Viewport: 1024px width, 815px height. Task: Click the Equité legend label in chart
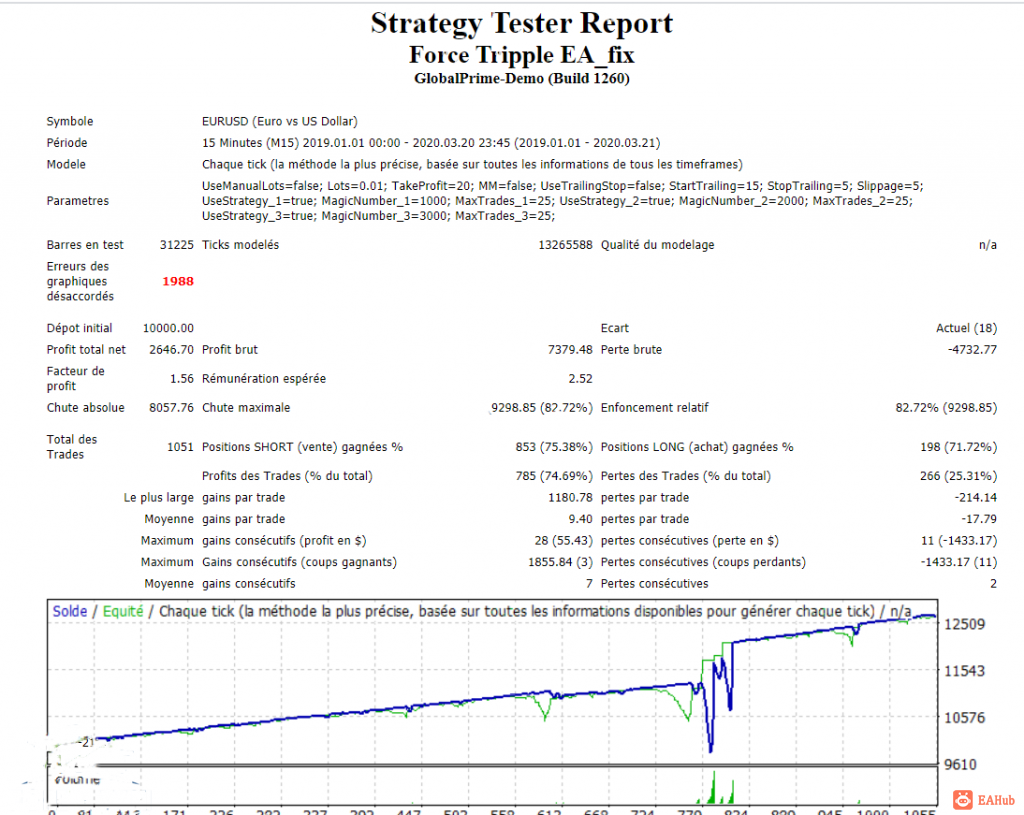[123, 612]
